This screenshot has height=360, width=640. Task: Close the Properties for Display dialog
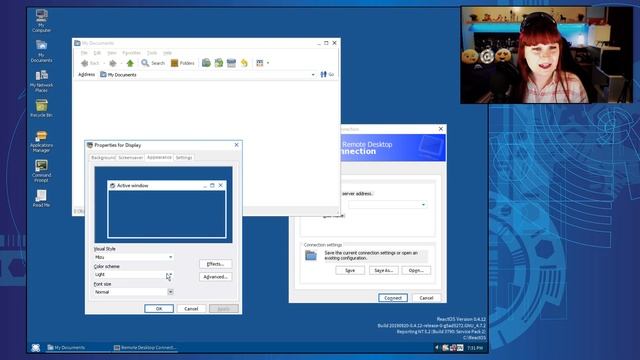click(236, 145)
